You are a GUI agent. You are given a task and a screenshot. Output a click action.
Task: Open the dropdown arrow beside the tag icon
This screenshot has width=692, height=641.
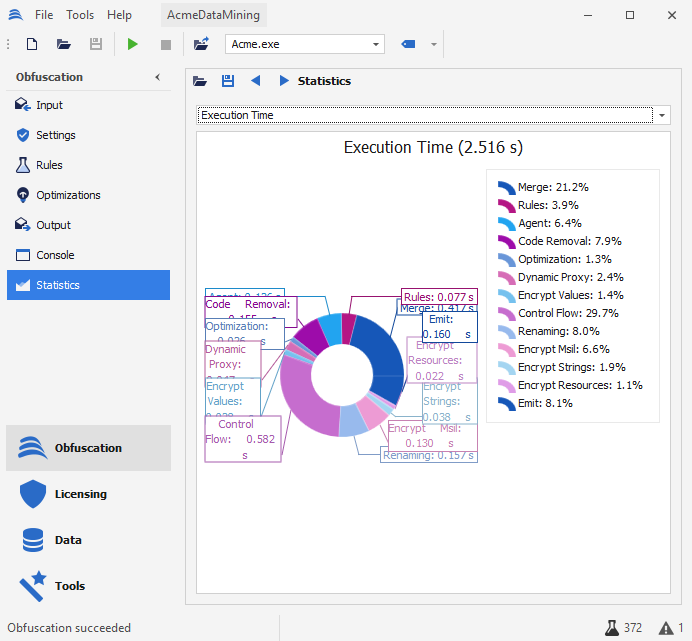433,44
